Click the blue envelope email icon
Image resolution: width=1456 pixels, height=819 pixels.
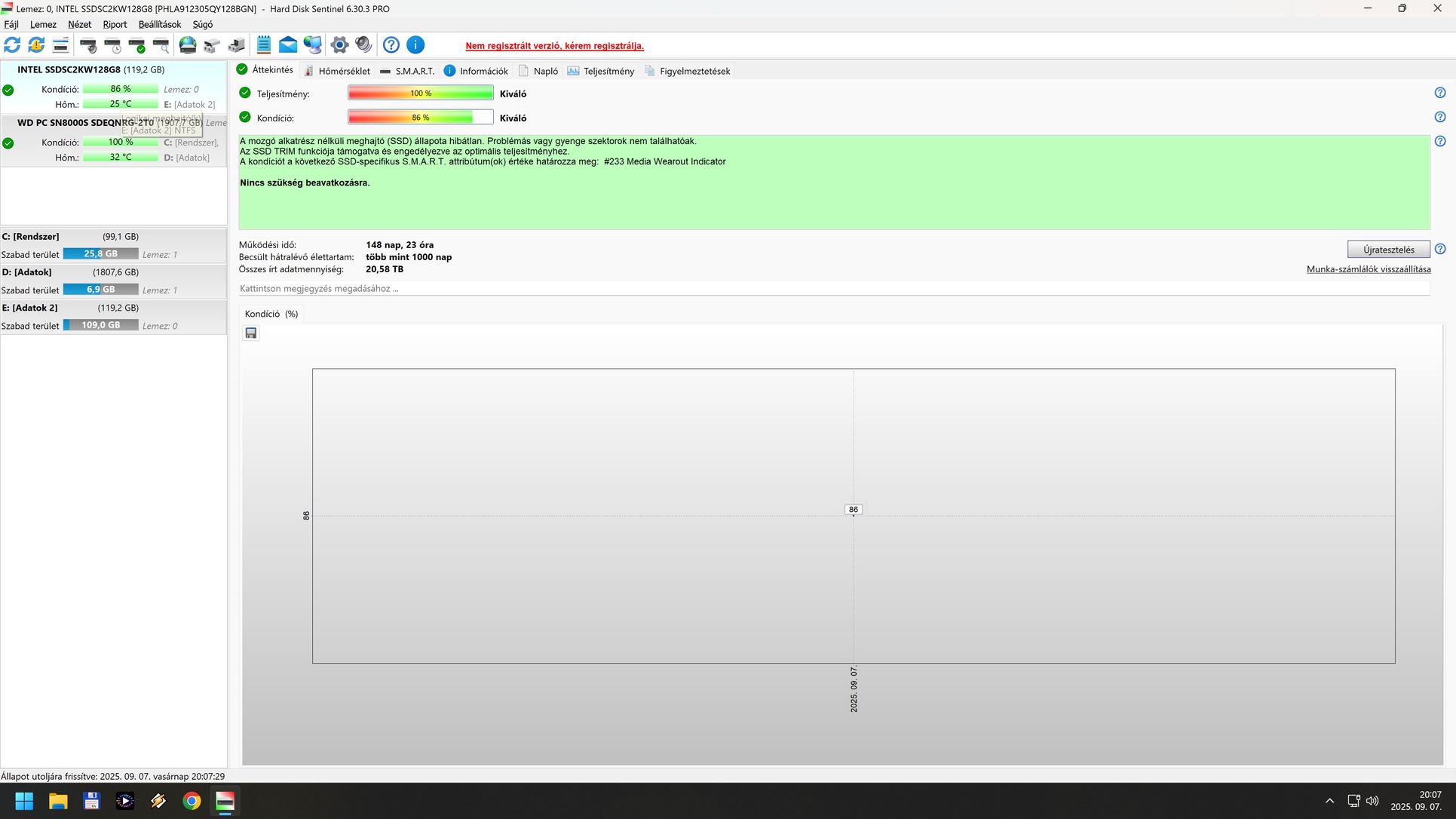288,45
